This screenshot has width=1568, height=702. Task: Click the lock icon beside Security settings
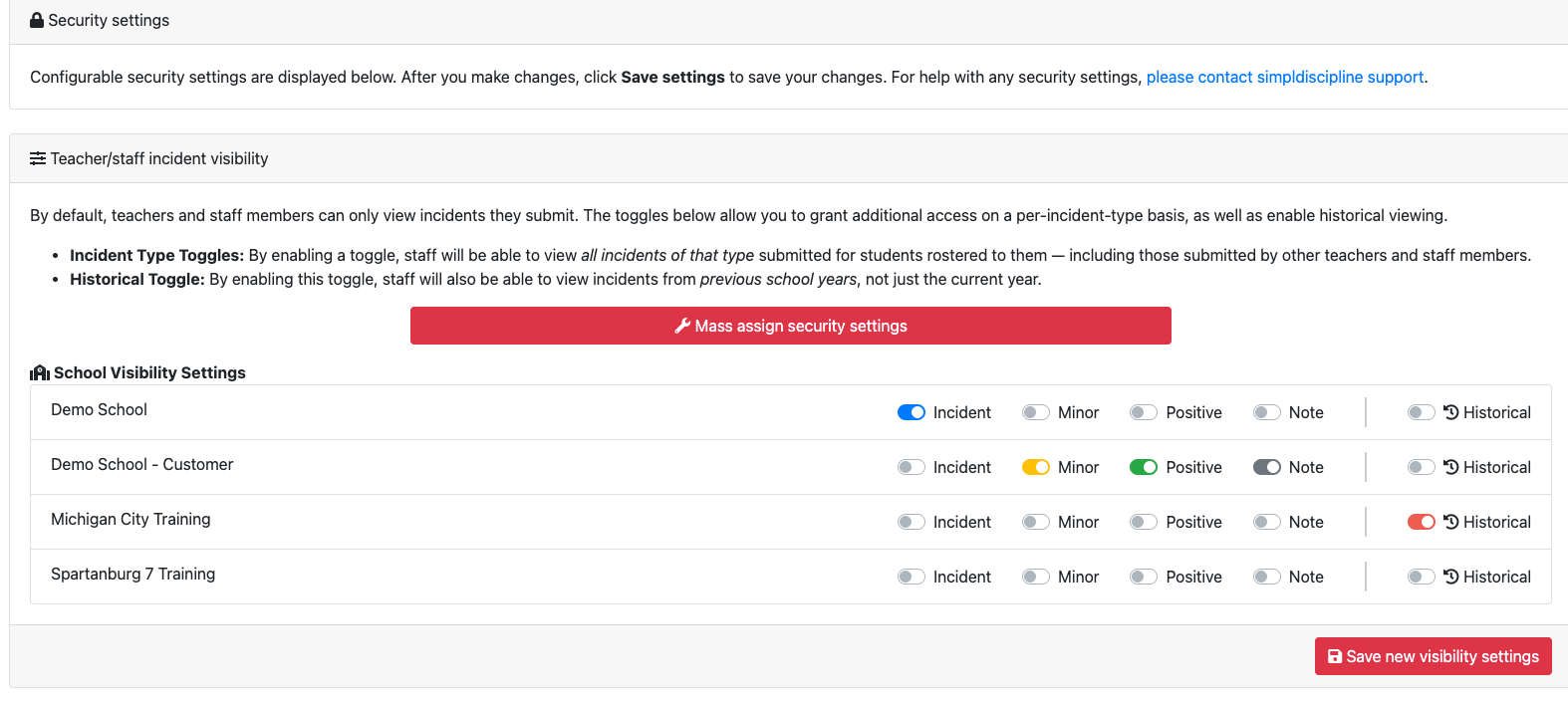(37, 20)
